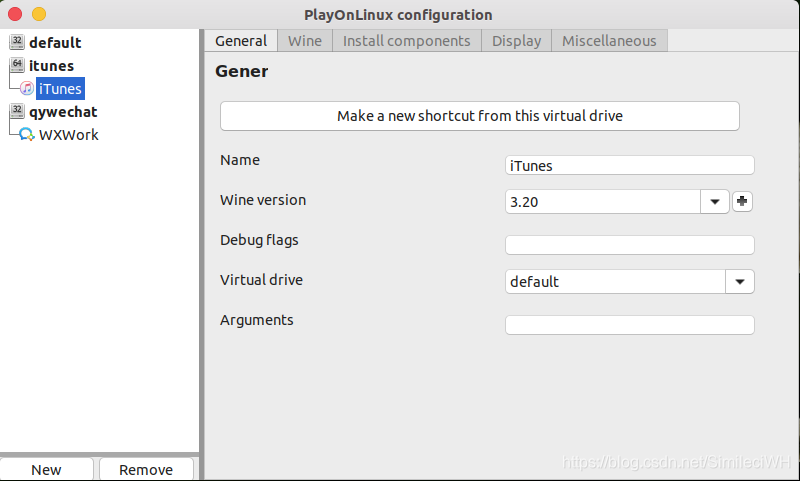800x481 pixels.
Task: Click the Remove button
Action: (x=146, y=469)
